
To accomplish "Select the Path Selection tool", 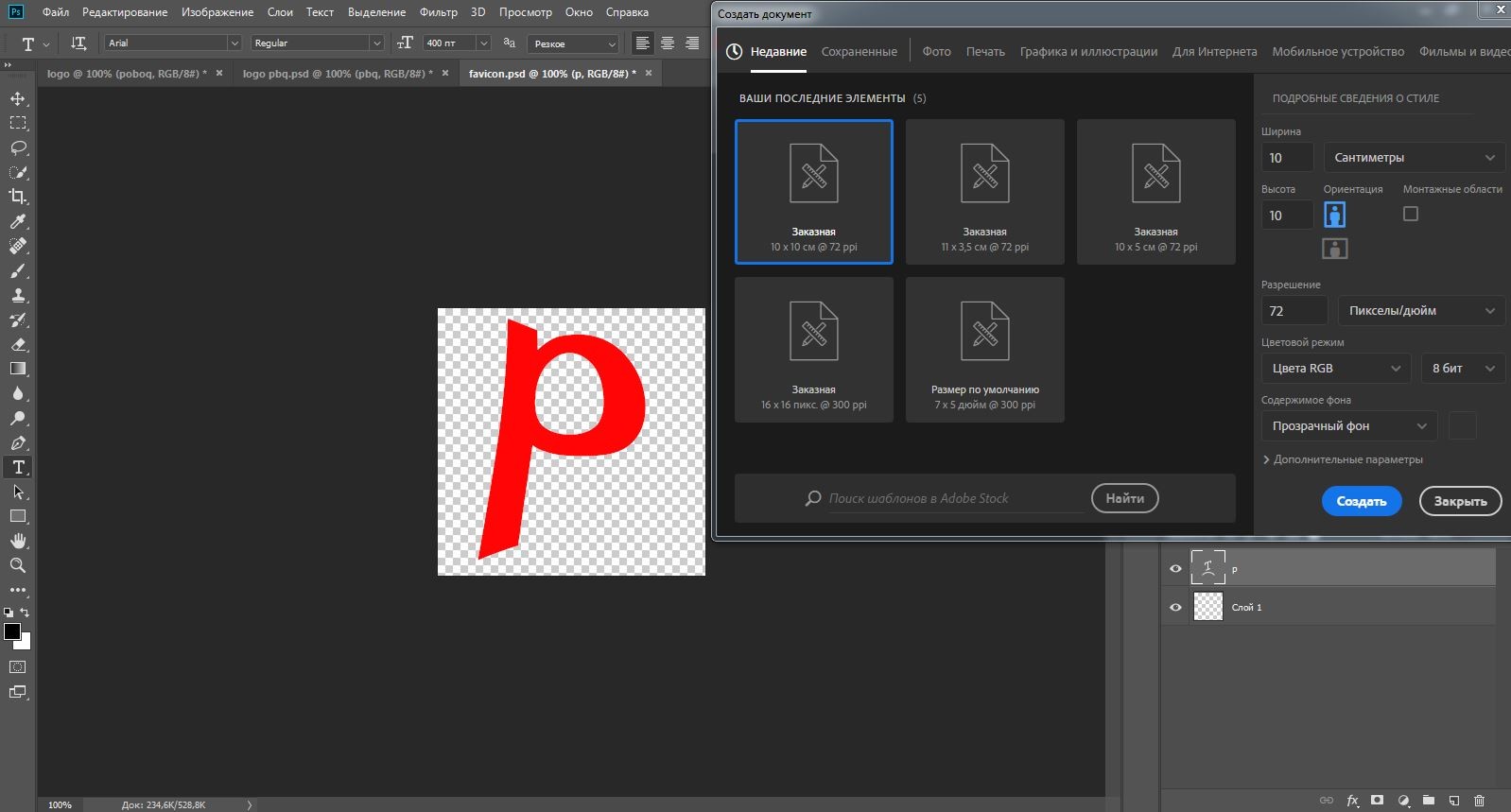I will pos(18,492).
